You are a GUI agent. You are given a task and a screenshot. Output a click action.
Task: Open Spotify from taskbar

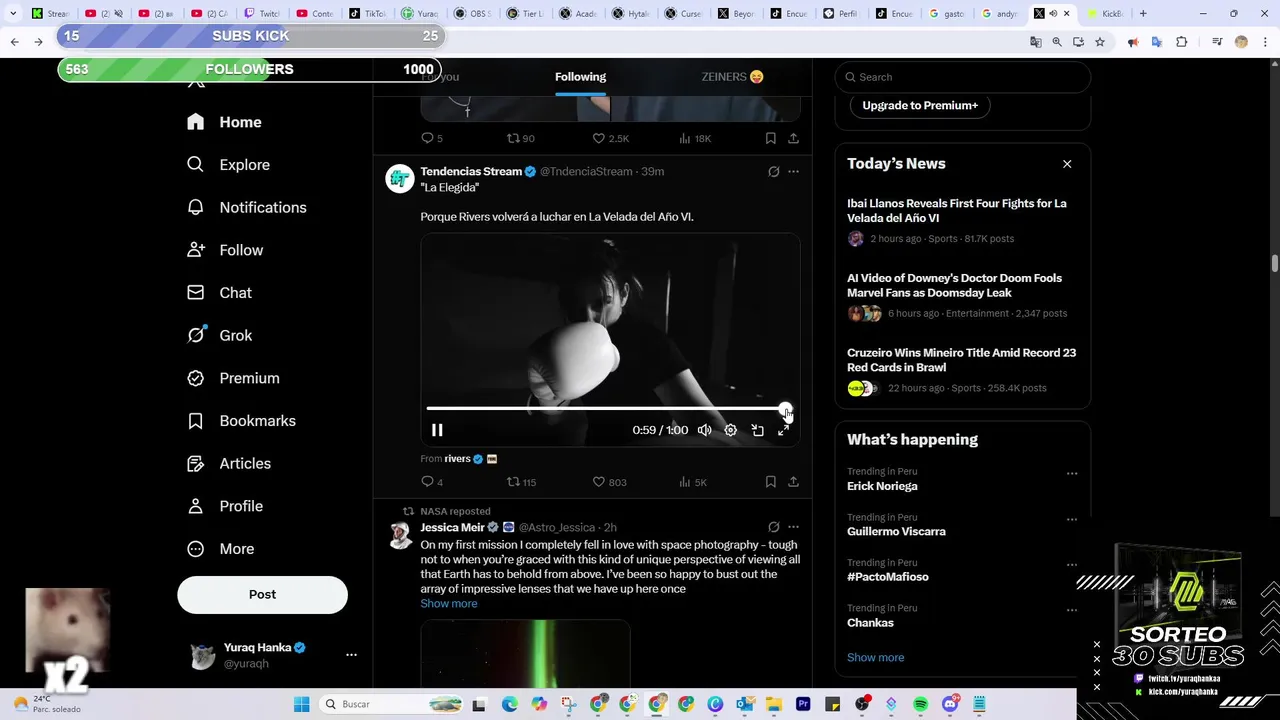(920, 704)
